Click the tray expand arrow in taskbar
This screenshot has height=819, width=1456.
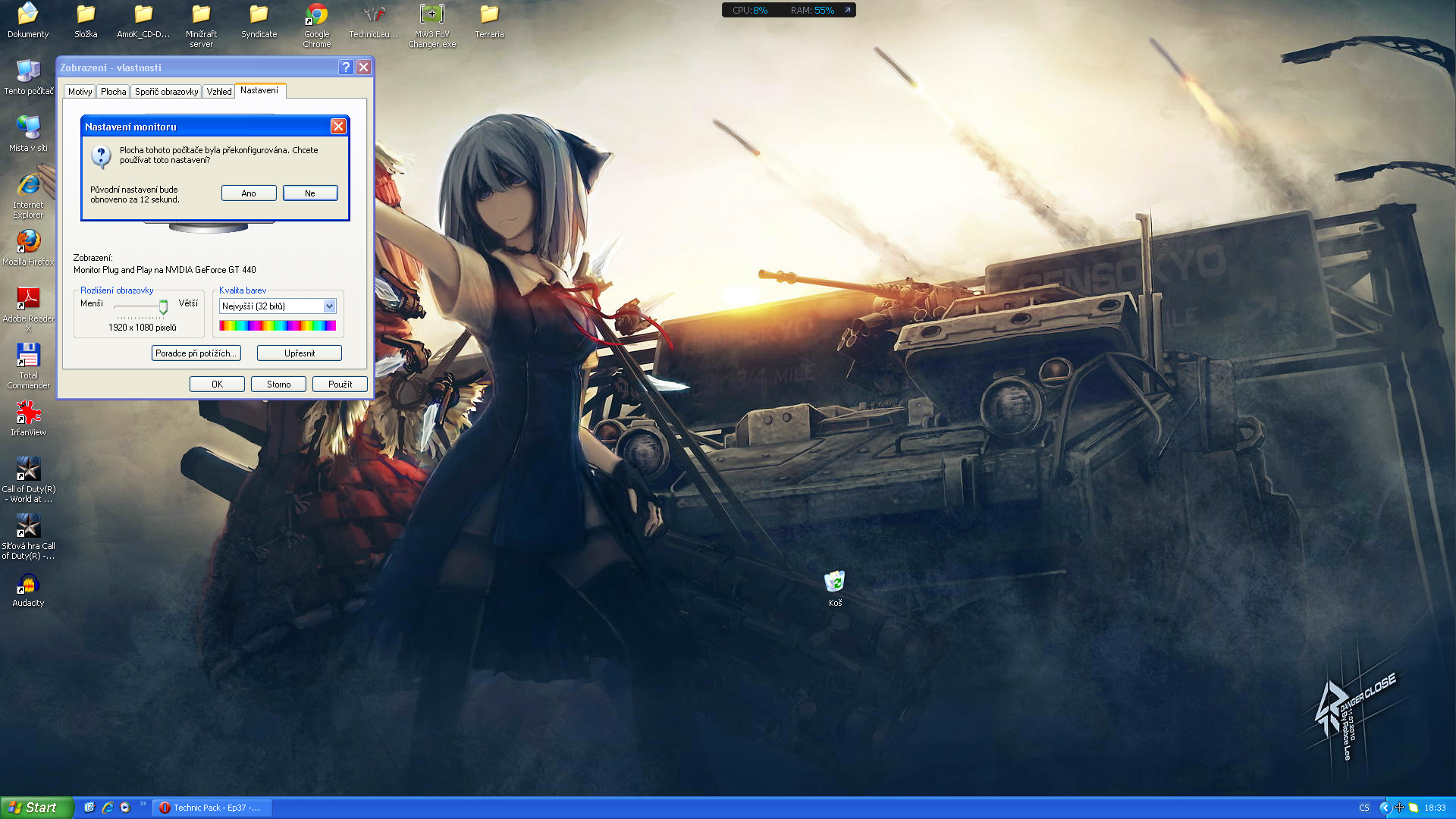coord(1384,808)
